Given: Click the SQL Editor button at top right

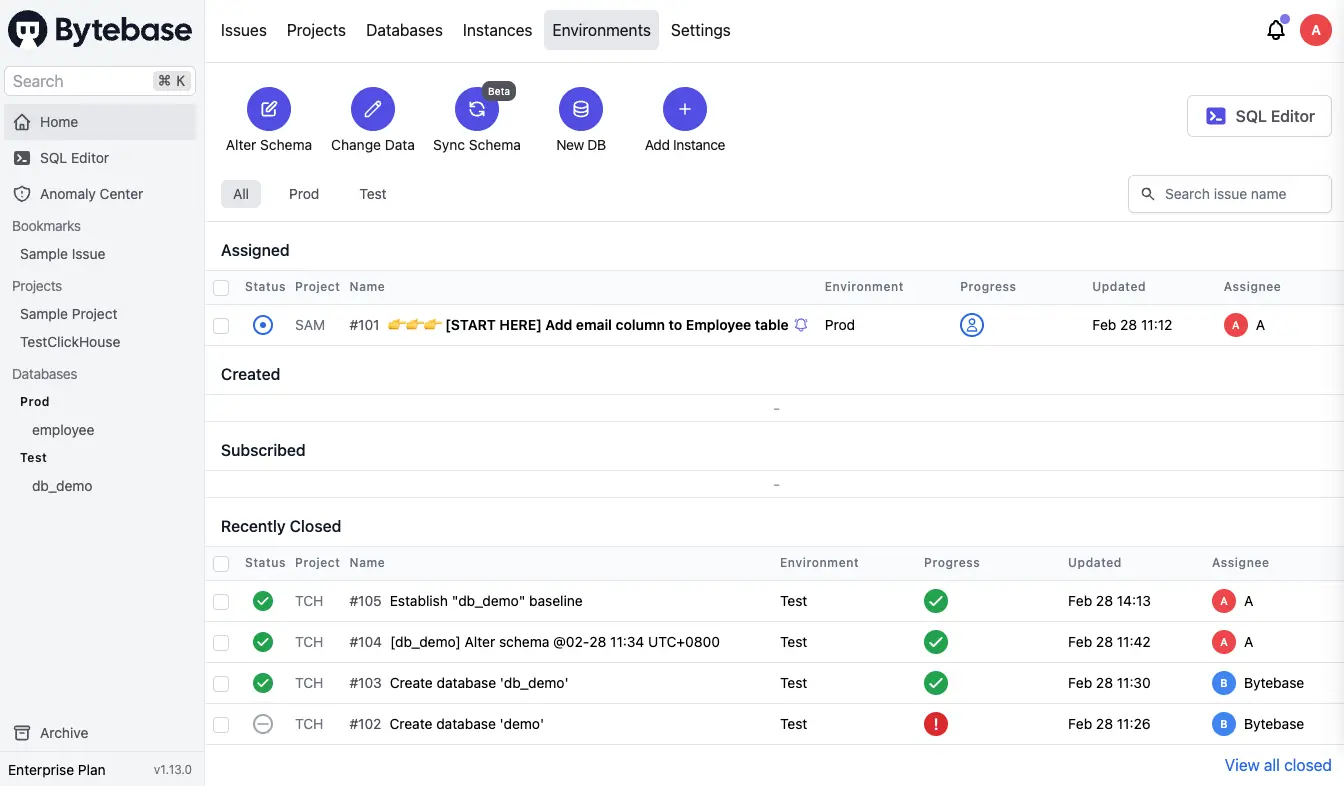Looking at the screenshot, I should click(1259, 116).
